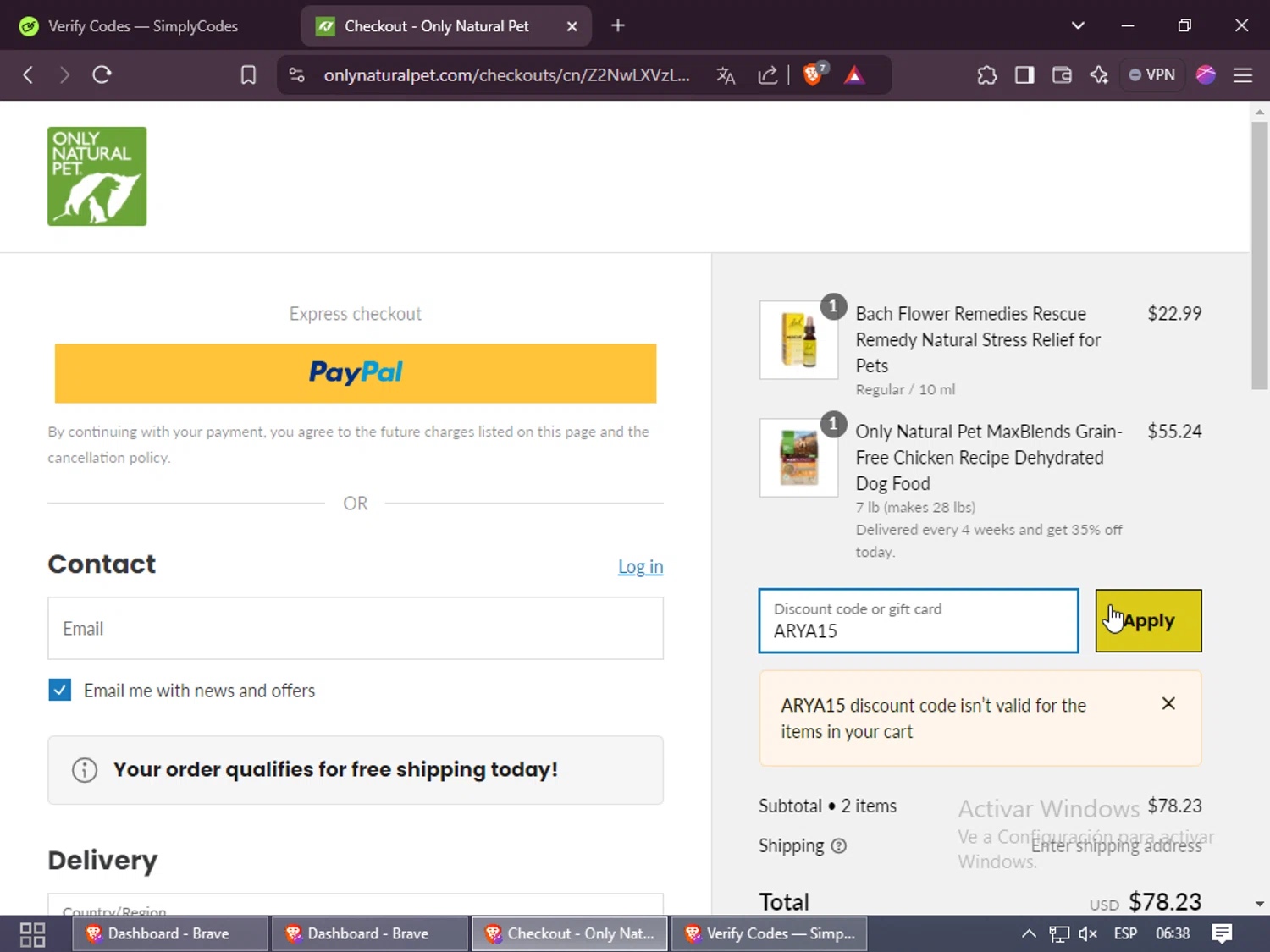Open a new browser tab
This screenshot has height=952, width=1270.
[618, 25]
